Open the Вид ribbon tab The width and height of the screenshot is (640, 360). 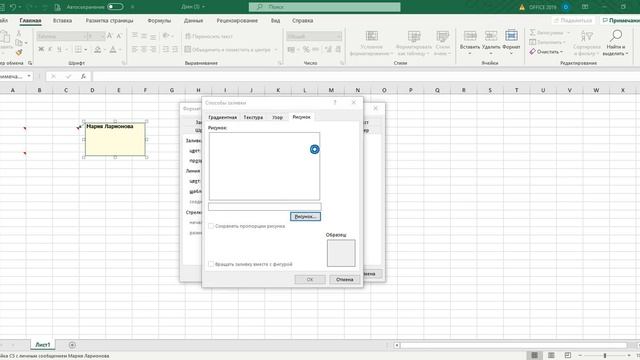point(276,20)
